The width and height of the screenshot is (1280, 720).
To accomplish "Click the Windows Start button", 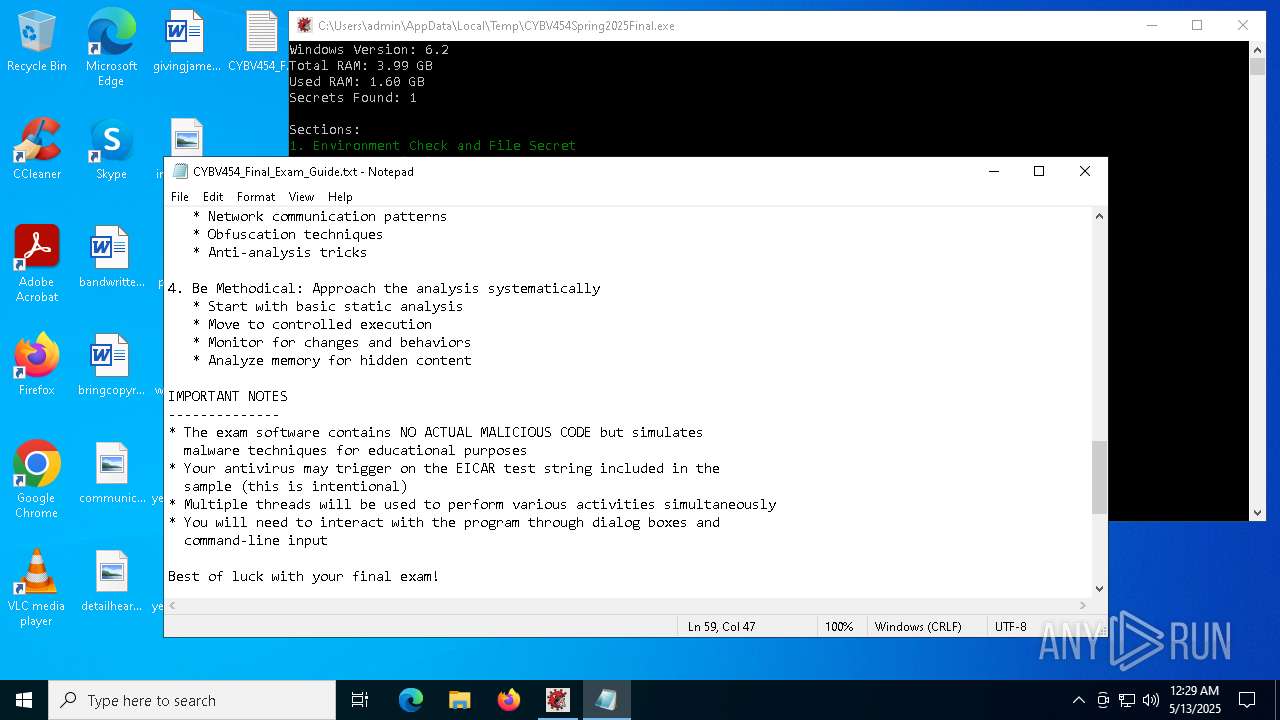I will (24, 700).
